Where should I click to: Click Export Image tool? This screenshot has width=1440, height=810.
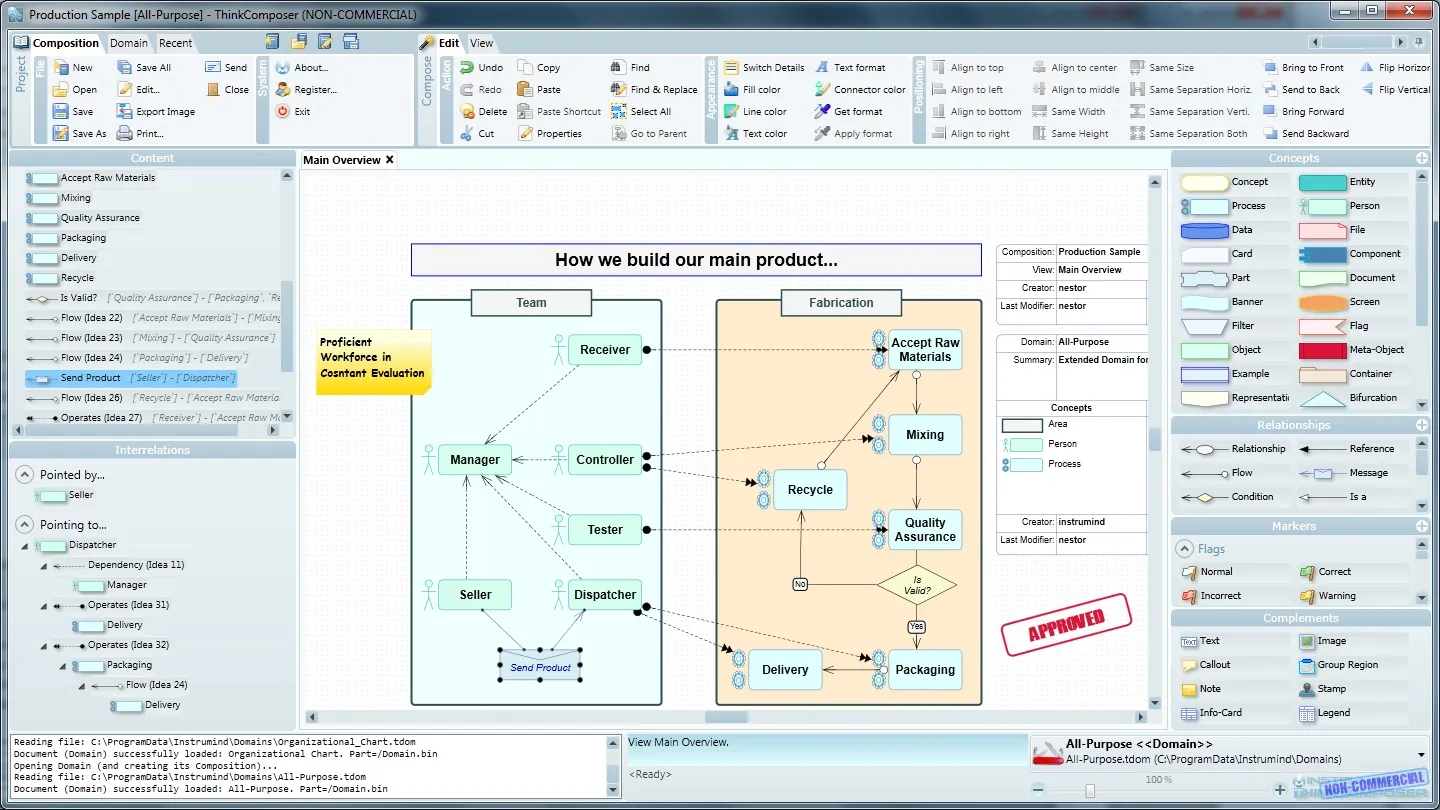tap(156, 112)
